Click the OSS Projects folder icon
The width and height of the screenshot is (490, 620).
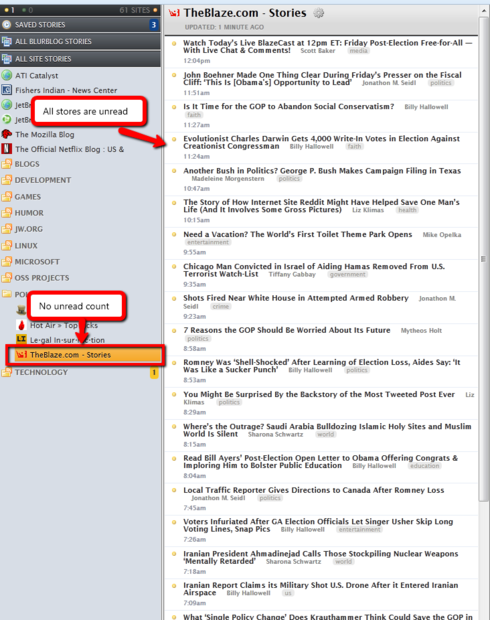[7, 278]
